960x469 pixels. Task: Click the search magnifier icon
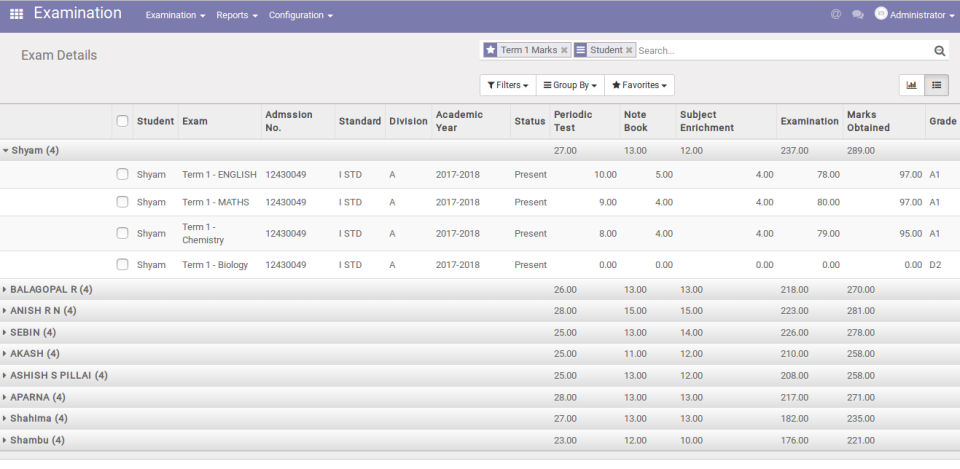pos(939,51)
